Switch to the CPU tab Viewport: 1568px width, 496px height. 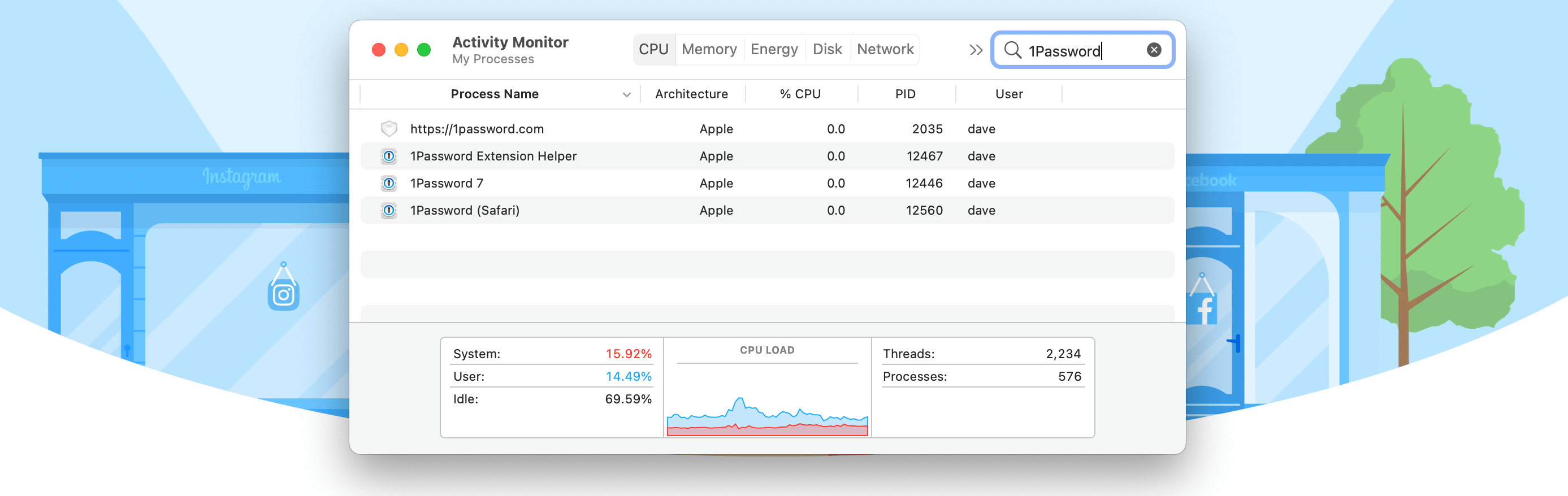pyautogui.click(x=654, y=49)
